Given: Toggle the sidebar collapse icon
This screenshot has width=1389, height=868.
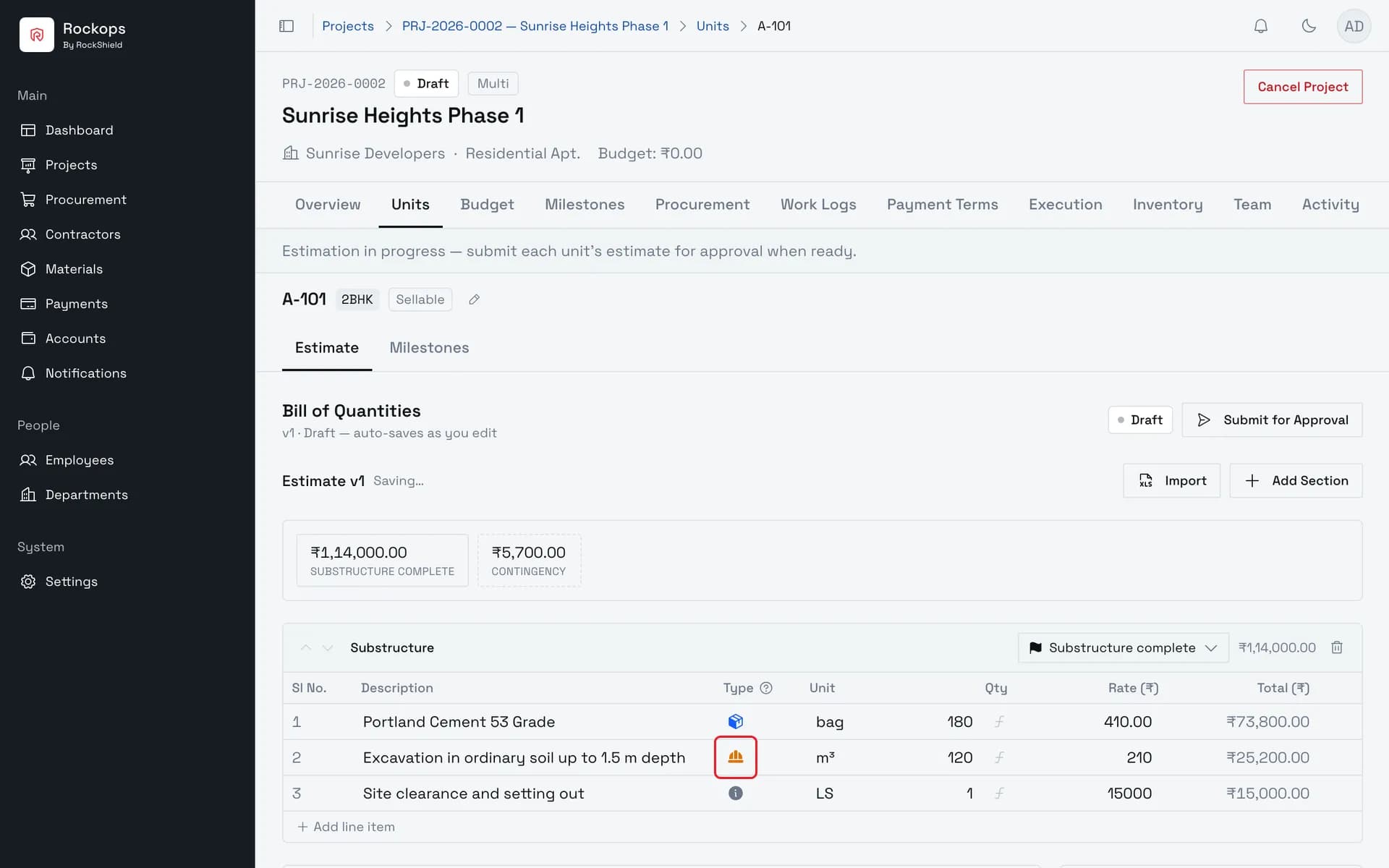Looking at the screenshot, I should [286, 26].
